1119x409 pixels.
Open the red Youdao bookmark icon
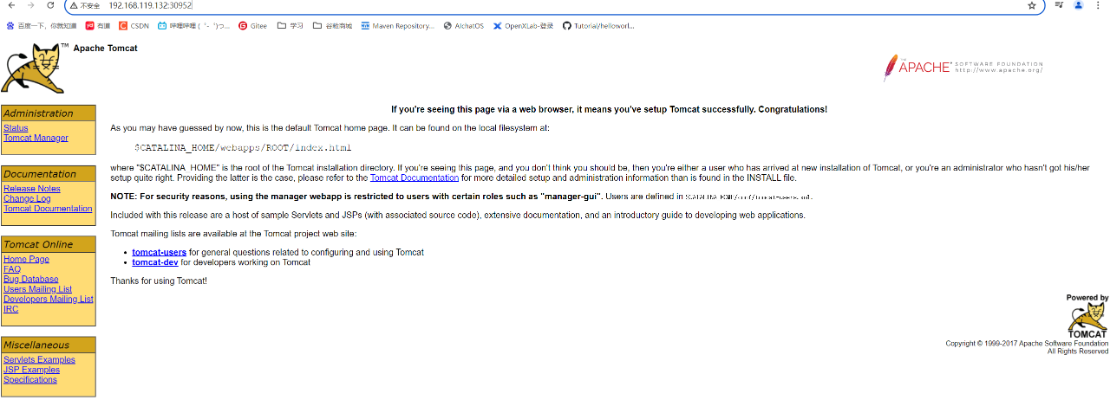(90, 26)
